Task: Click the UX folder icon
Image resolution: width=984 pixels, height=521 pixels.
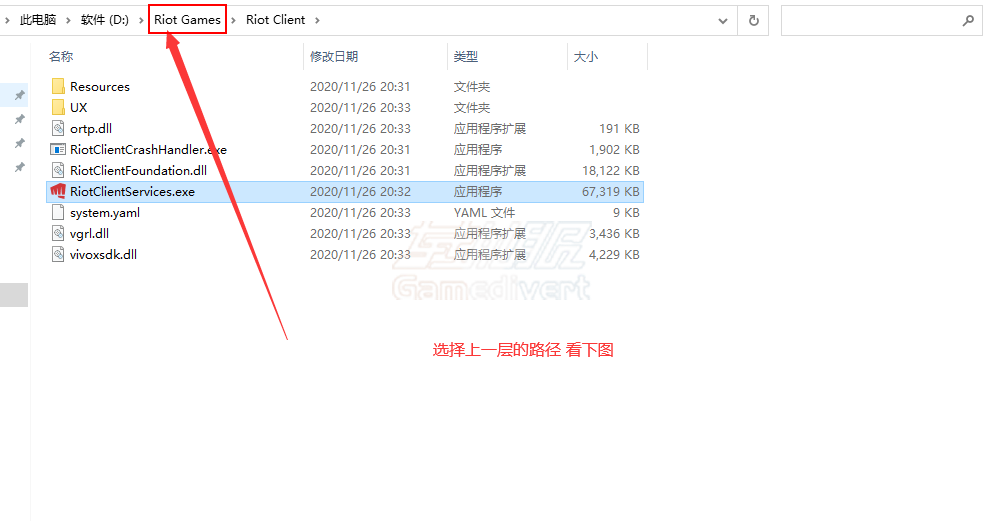Action: point(58,108)
